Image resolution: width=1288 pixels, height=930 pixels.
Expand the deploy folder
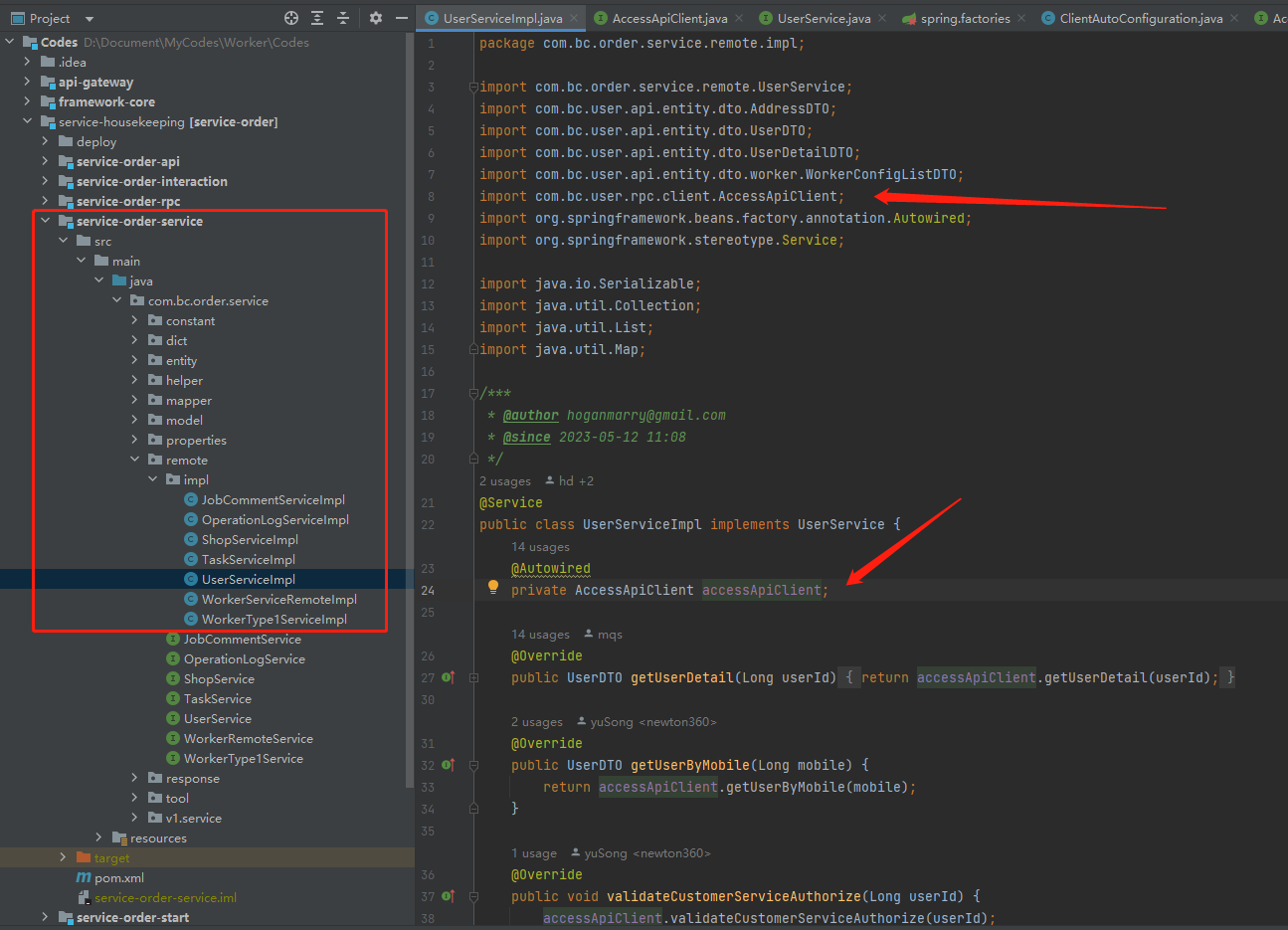(x=46, y=141)
